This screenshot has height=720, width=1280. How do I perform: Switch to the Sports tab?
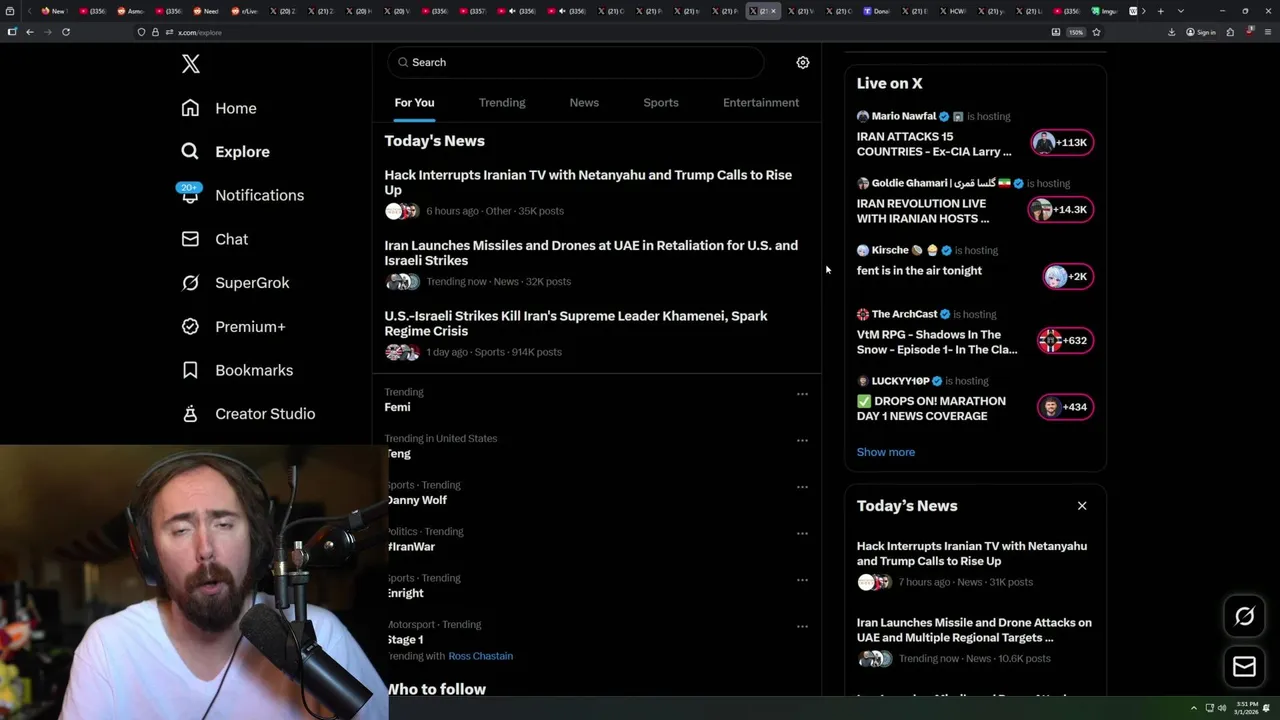(x=661, y=103)
